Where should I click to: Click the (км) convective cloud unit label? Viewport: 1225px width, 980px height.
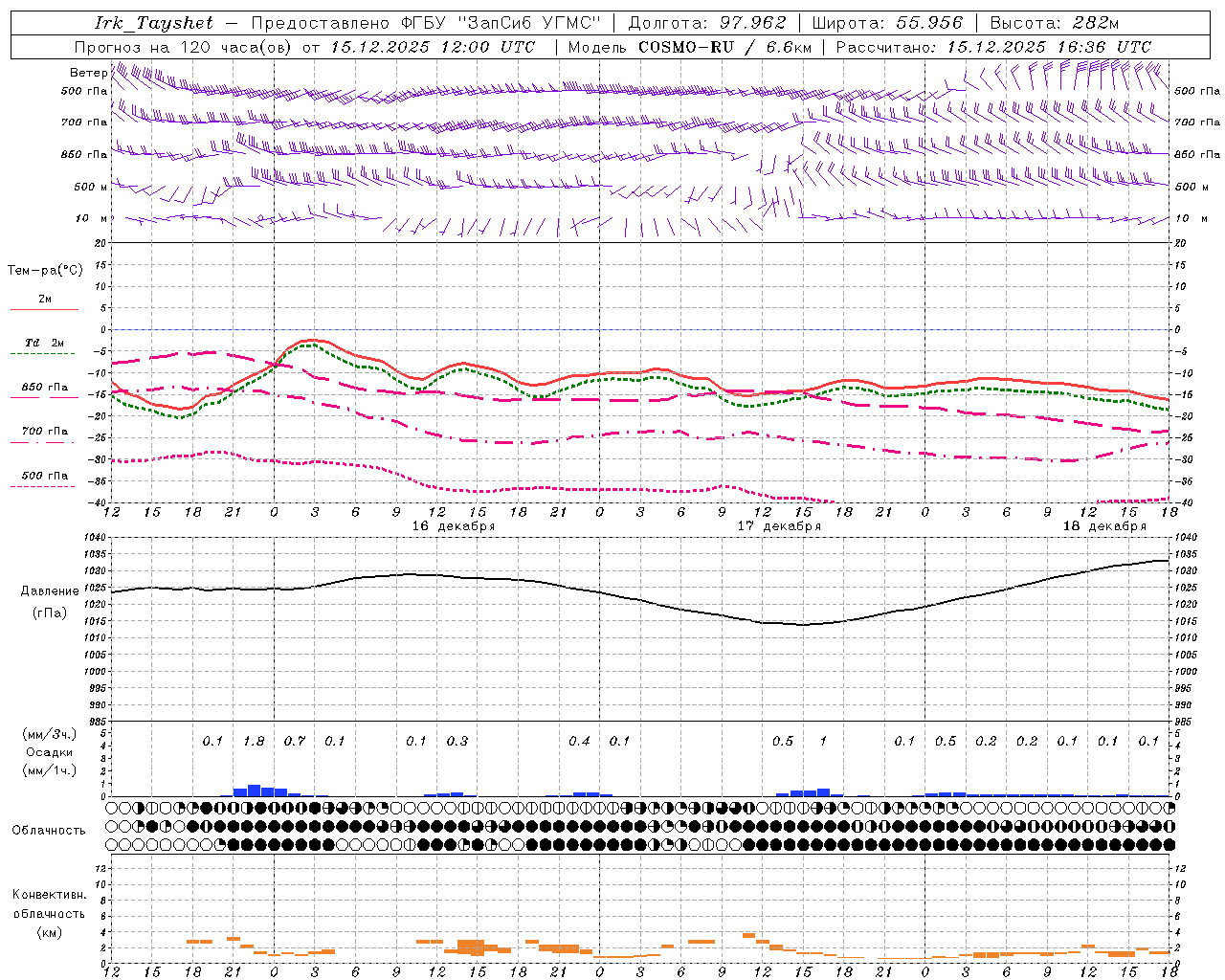(x=49, y=932)
